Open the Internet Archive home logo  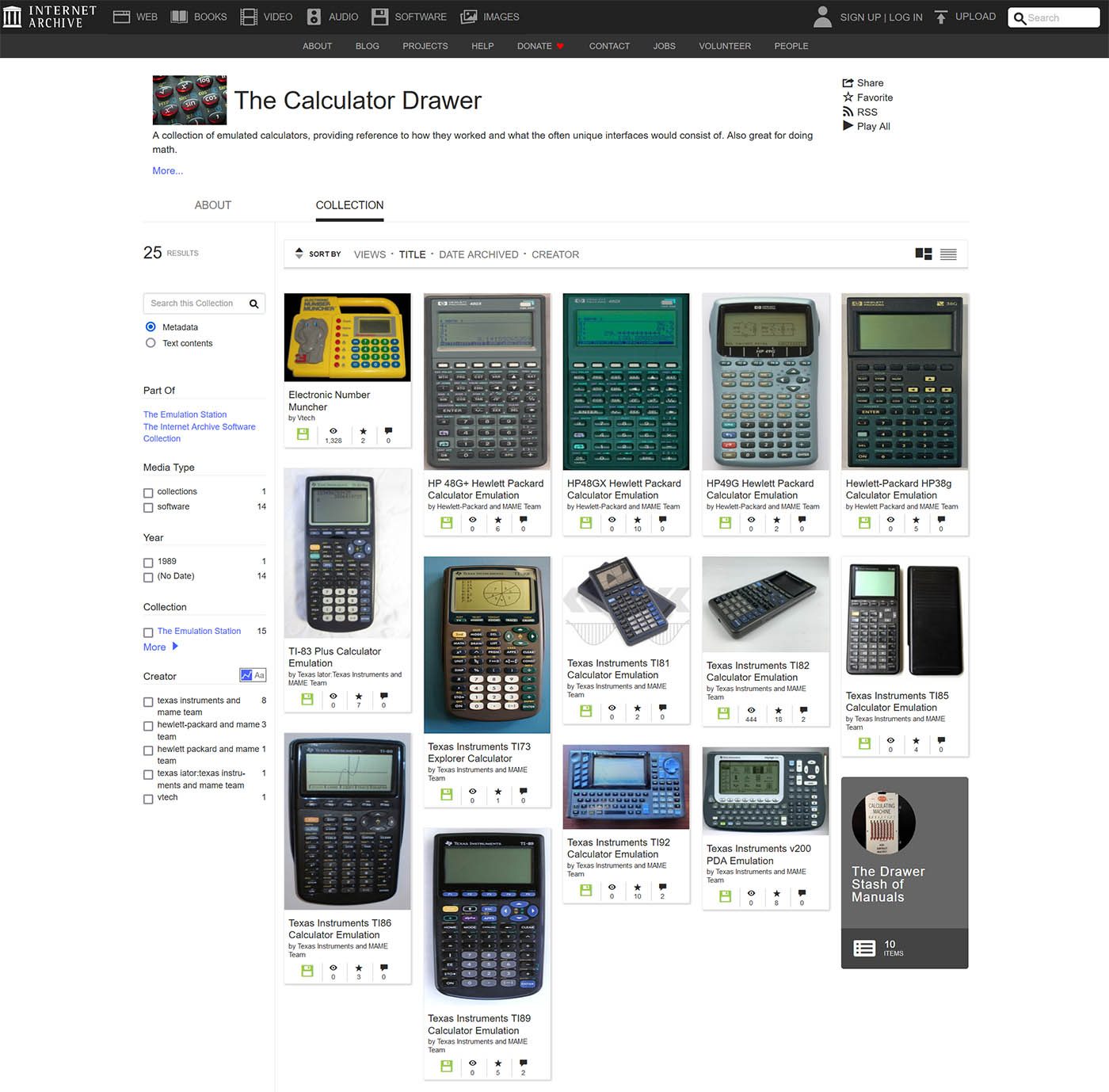pos(49,17)
